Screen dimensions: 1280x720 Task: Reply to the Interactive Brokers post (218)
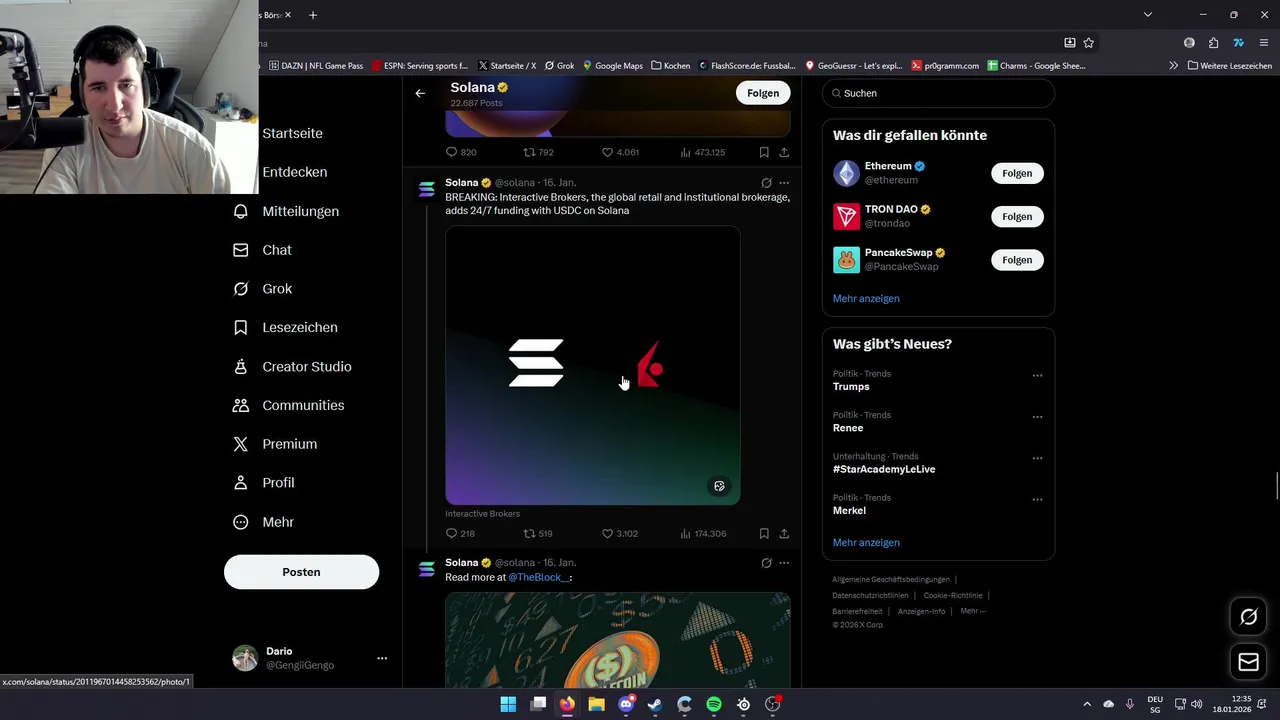(x=451, y=533)
